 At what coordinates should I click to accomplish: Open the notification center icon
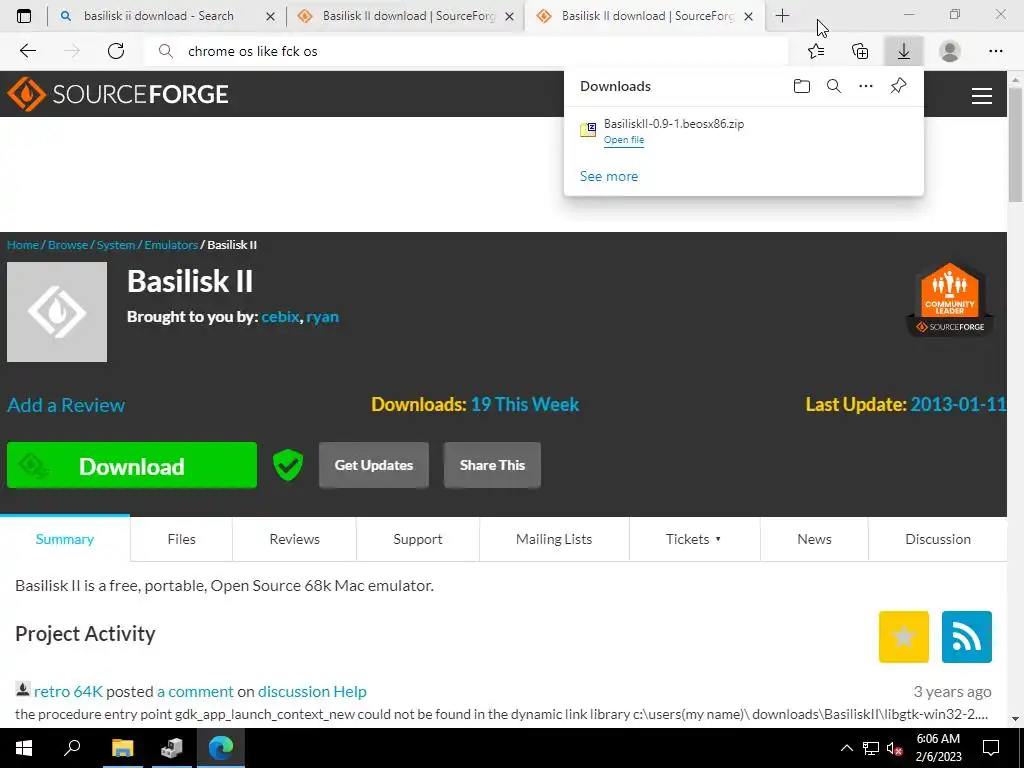[991, 748]
